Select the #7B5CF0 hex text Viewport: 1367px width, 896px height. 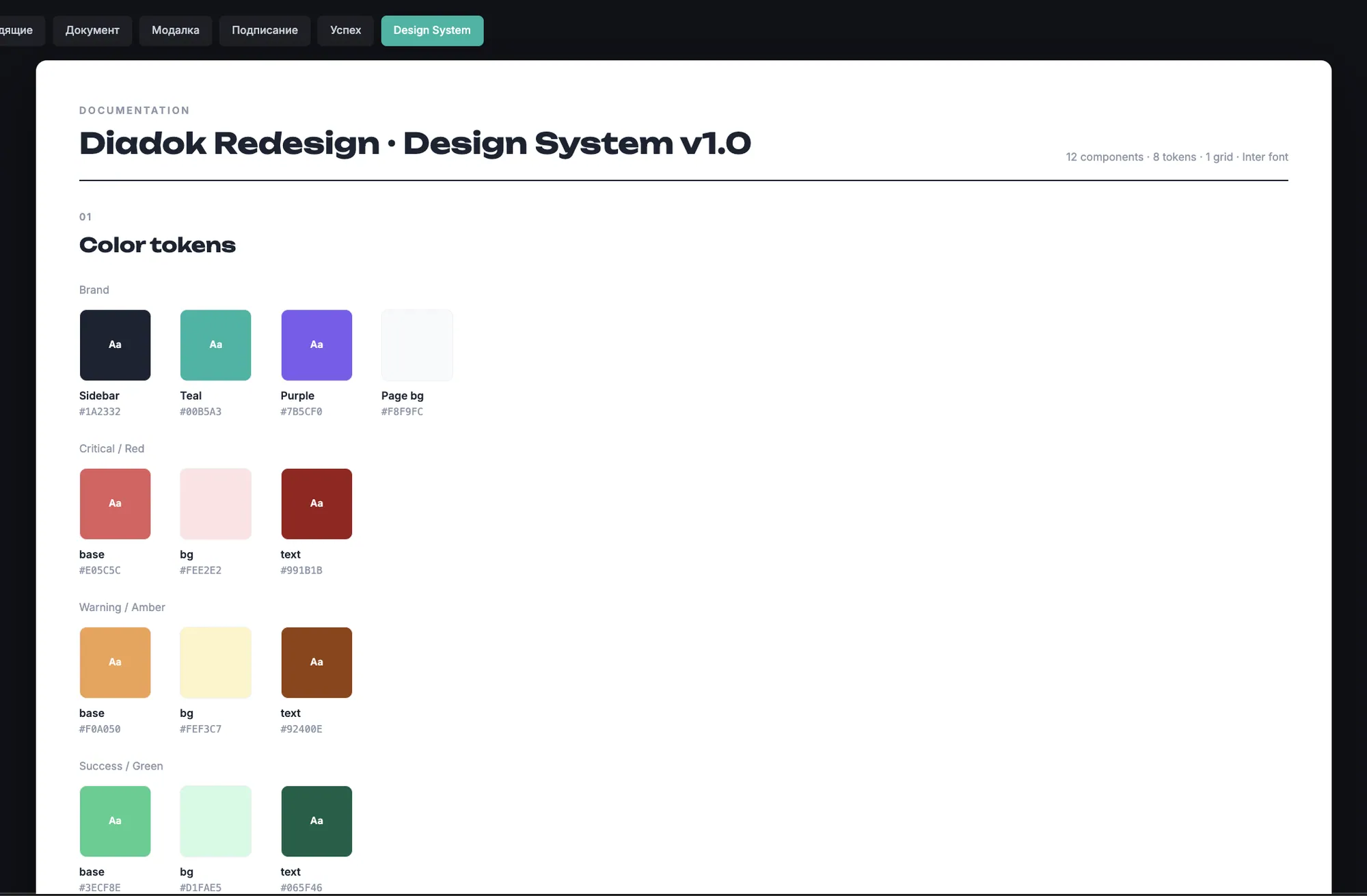click(x=301, y=411)
